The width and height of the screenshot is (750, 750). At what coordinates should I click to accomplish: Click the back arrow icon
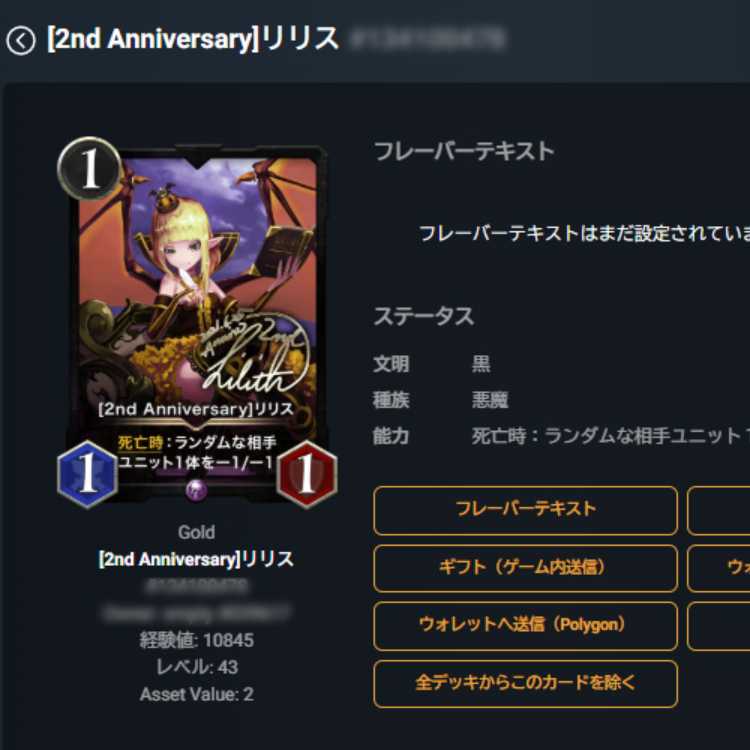click(21, 41)
